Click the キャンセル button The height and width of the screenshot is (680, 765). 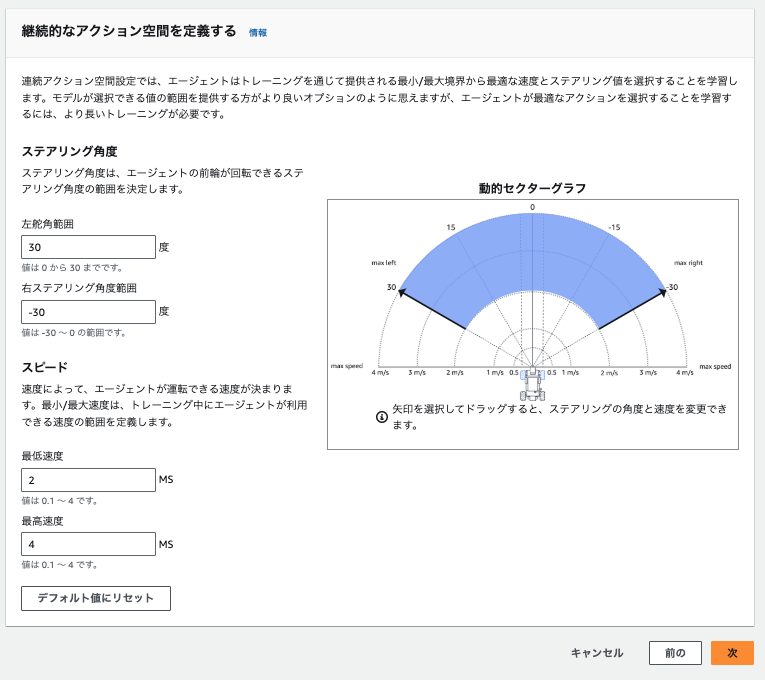(597, 653)
